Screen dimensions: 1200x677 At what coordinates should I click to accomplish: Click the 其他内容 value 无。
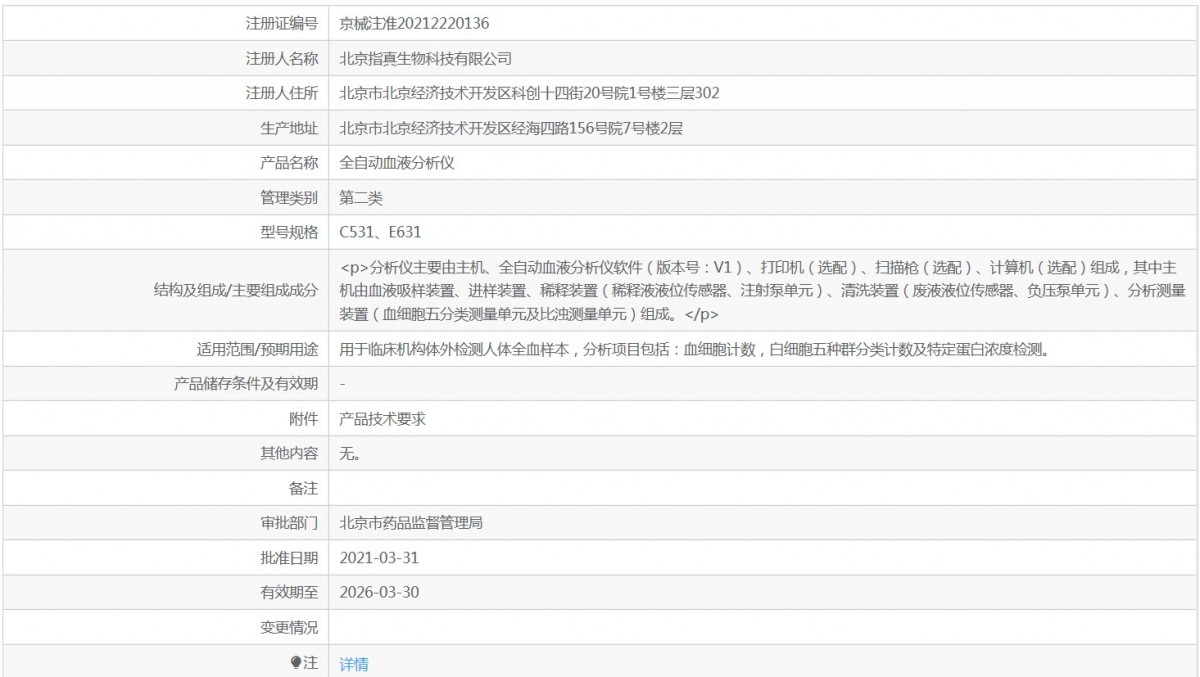350,454
